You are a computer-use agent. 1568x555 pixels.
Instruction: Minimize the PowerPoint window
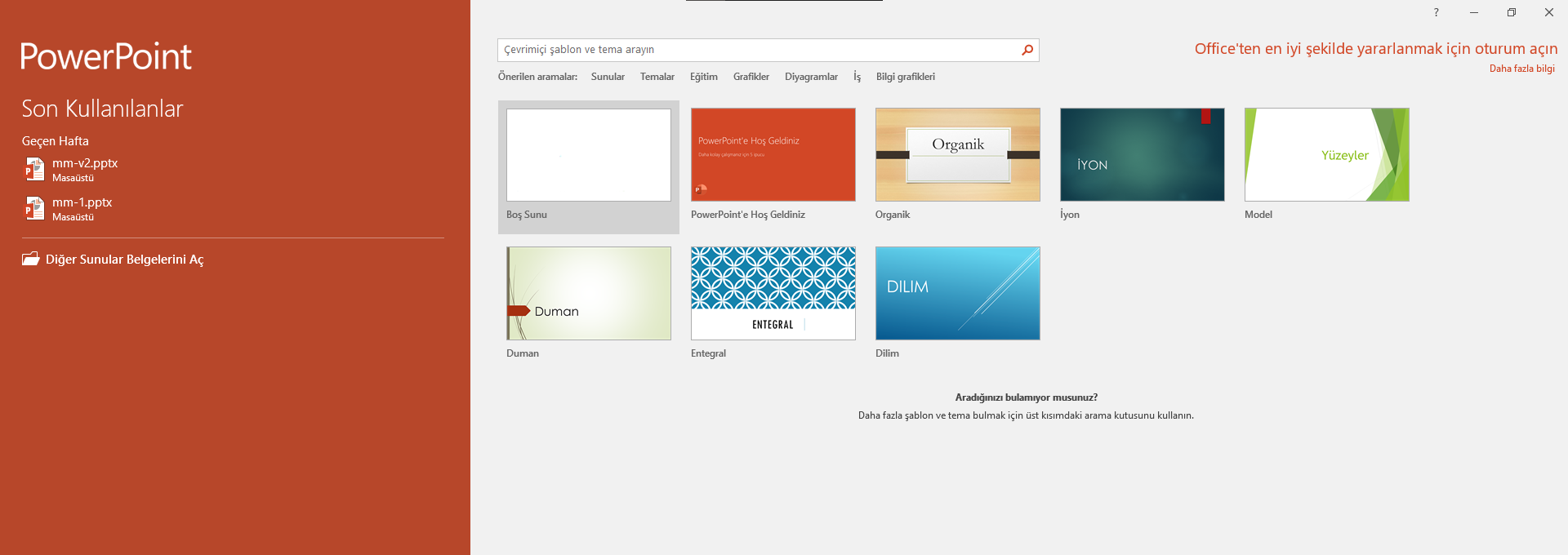tap(1474, 12)
